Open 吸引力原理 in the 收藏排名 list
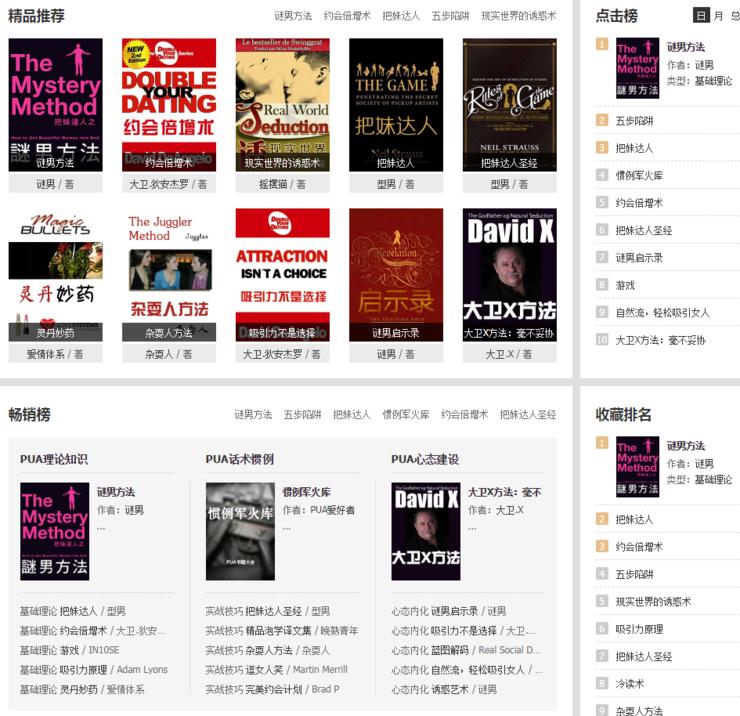This screenshot has height=716, width=740. click(x=638, y=629)
